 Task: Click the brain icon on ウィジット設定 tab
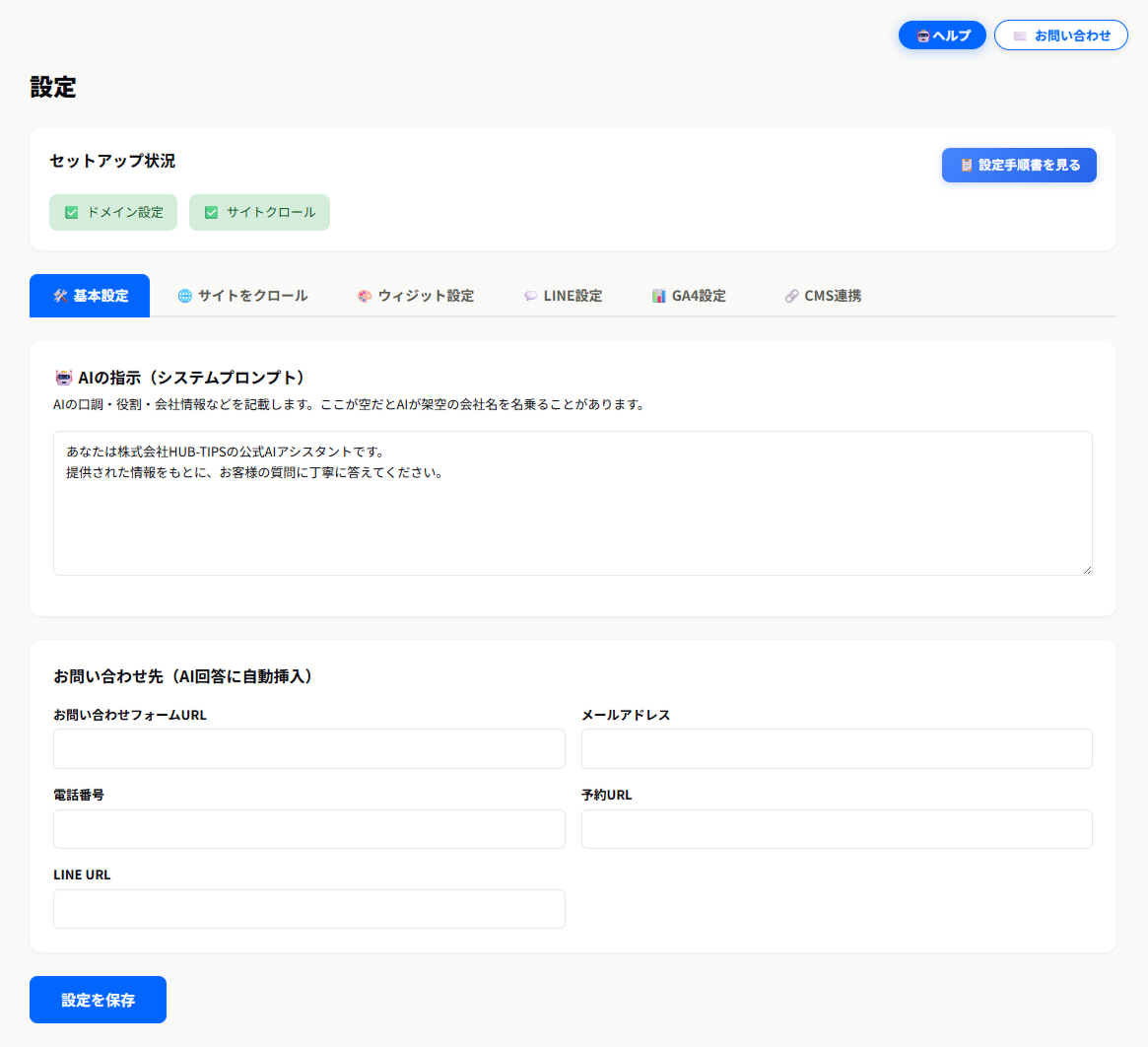(364, 295)
